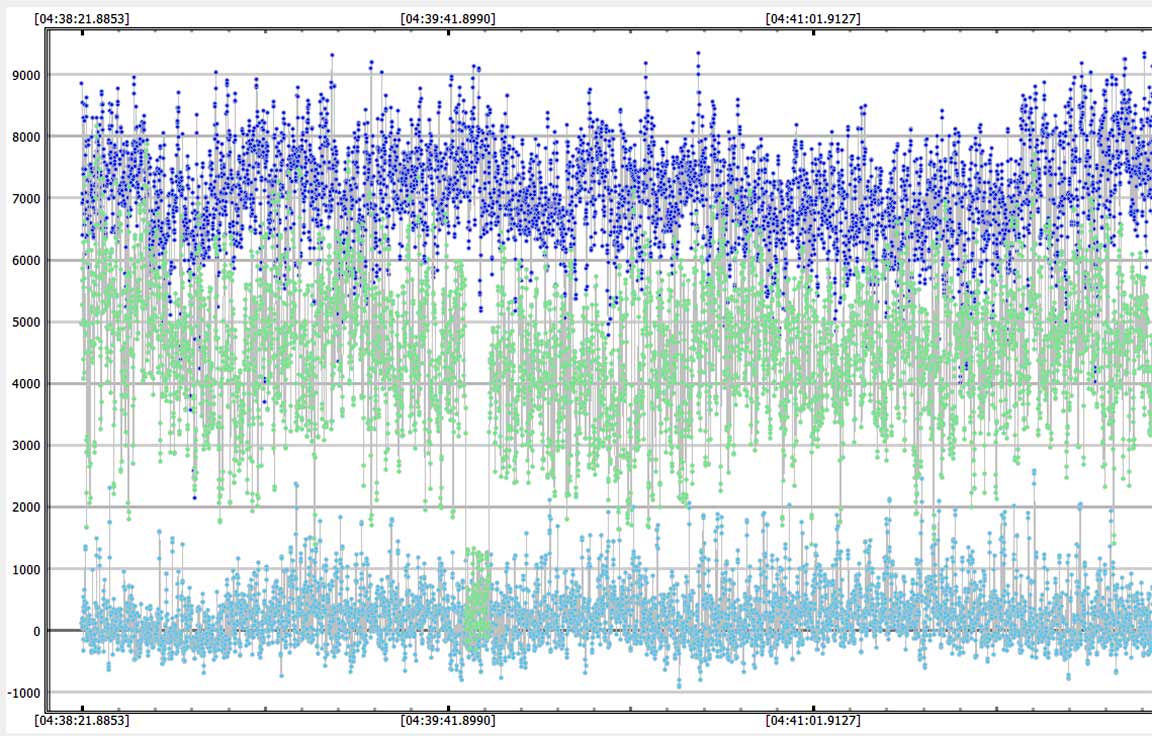Click the bottom timestamp label 04:38:21.8853

(82, 721)
